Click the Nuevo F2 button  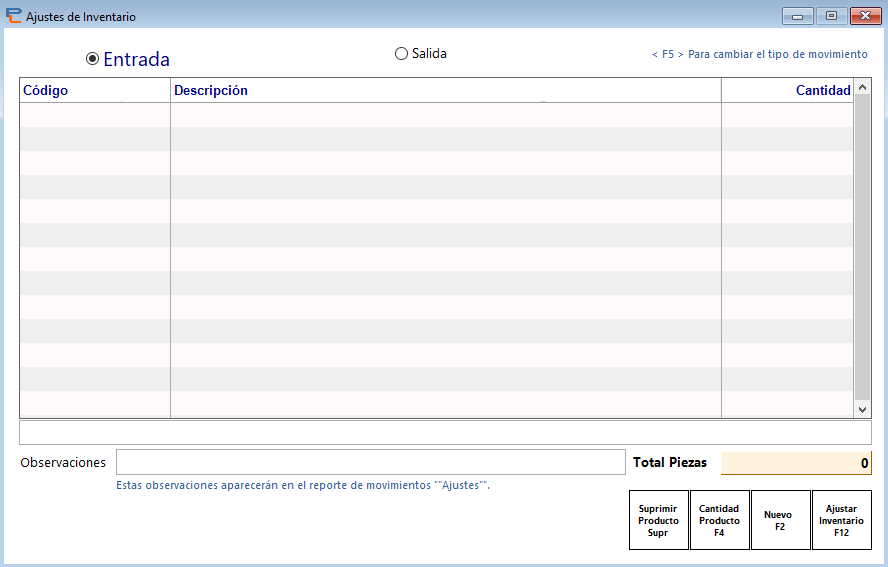[780, 520]
